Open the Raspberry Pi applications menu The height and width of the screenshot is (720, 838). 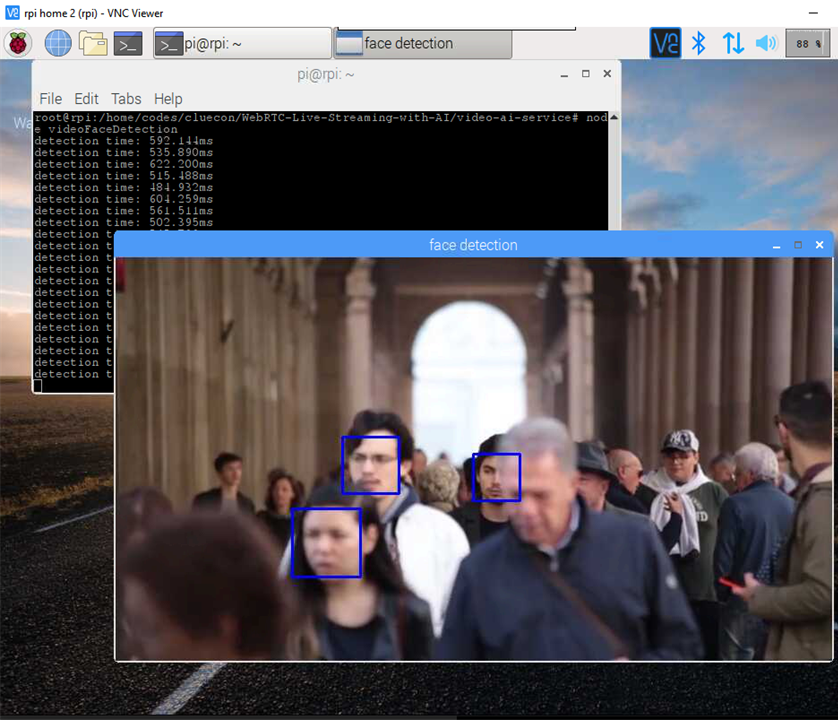(x=20, y=43)
